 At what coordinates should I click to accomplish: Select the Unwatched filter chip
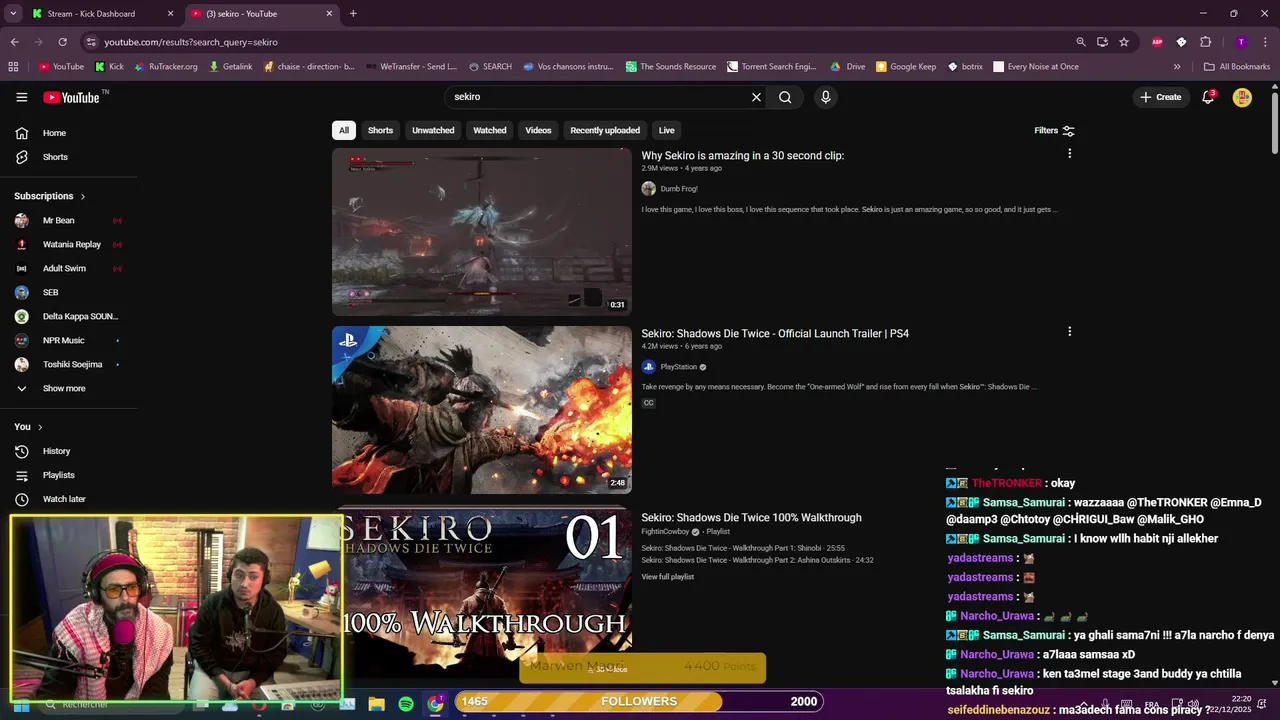click(433, 130)
